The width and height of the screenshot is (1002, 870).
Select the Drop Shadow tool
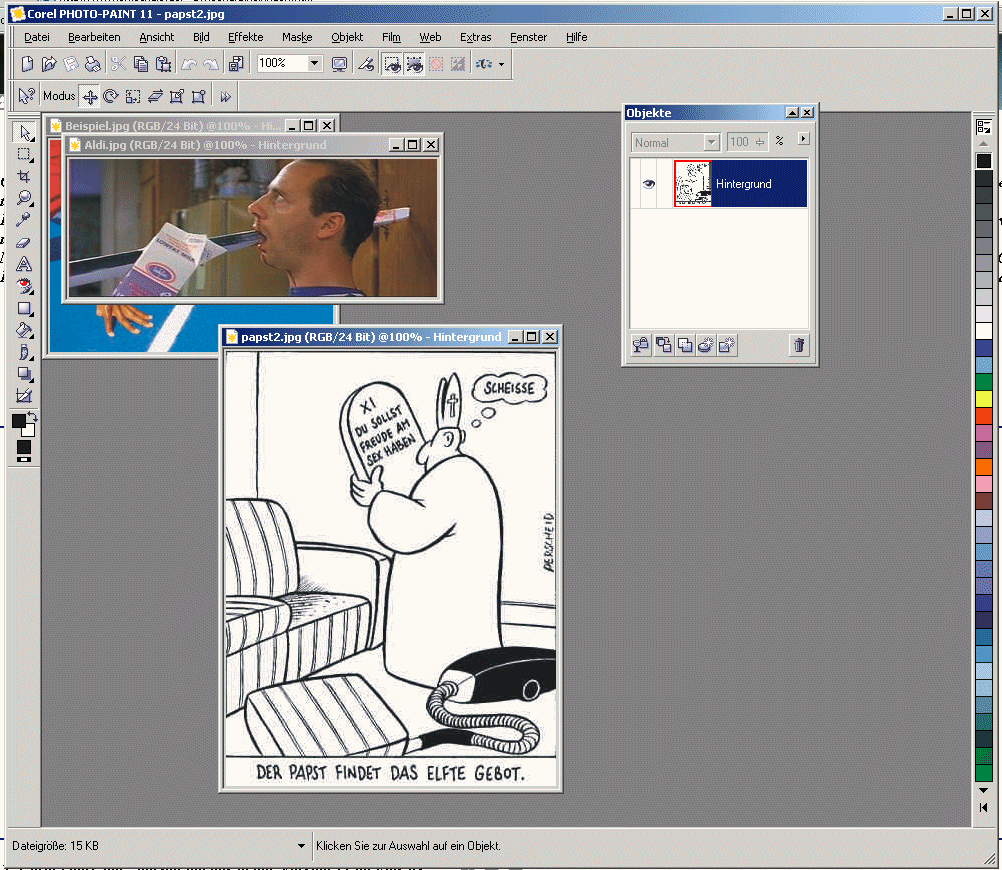point(24,374)
